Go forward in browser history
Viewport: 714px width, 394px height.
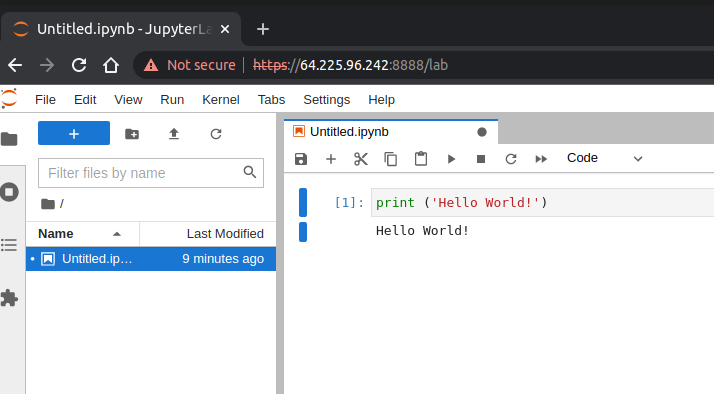pyautogui.click(x=47, y=65)
